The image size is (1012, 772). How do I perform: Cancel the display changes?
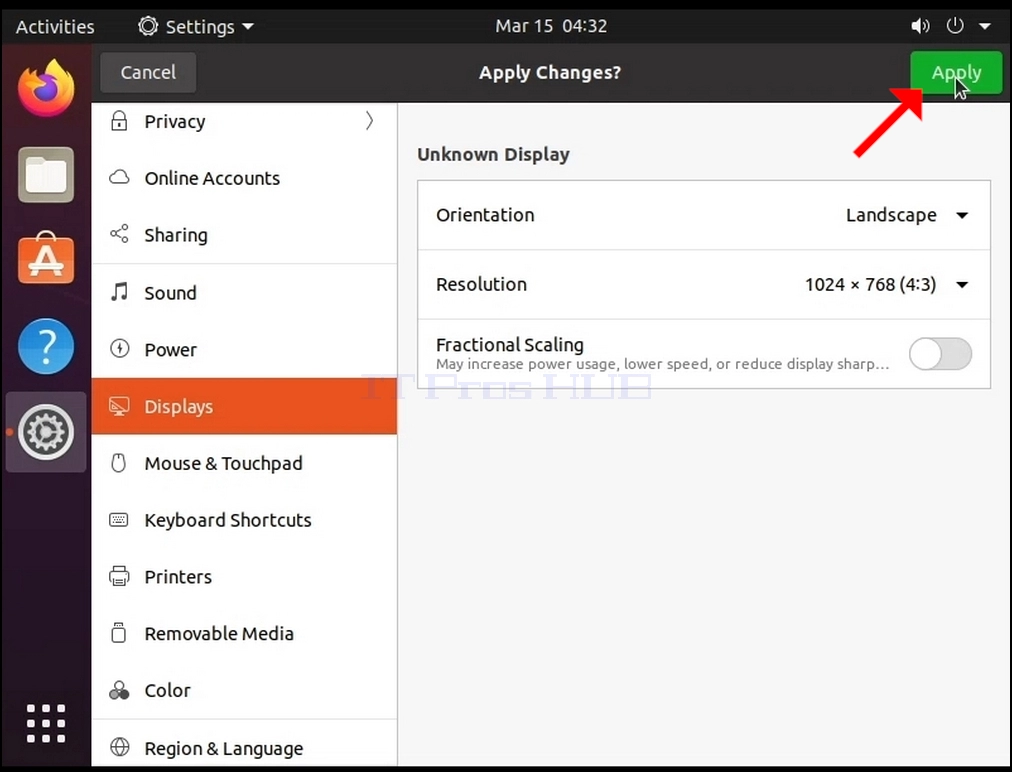point(148,72)
